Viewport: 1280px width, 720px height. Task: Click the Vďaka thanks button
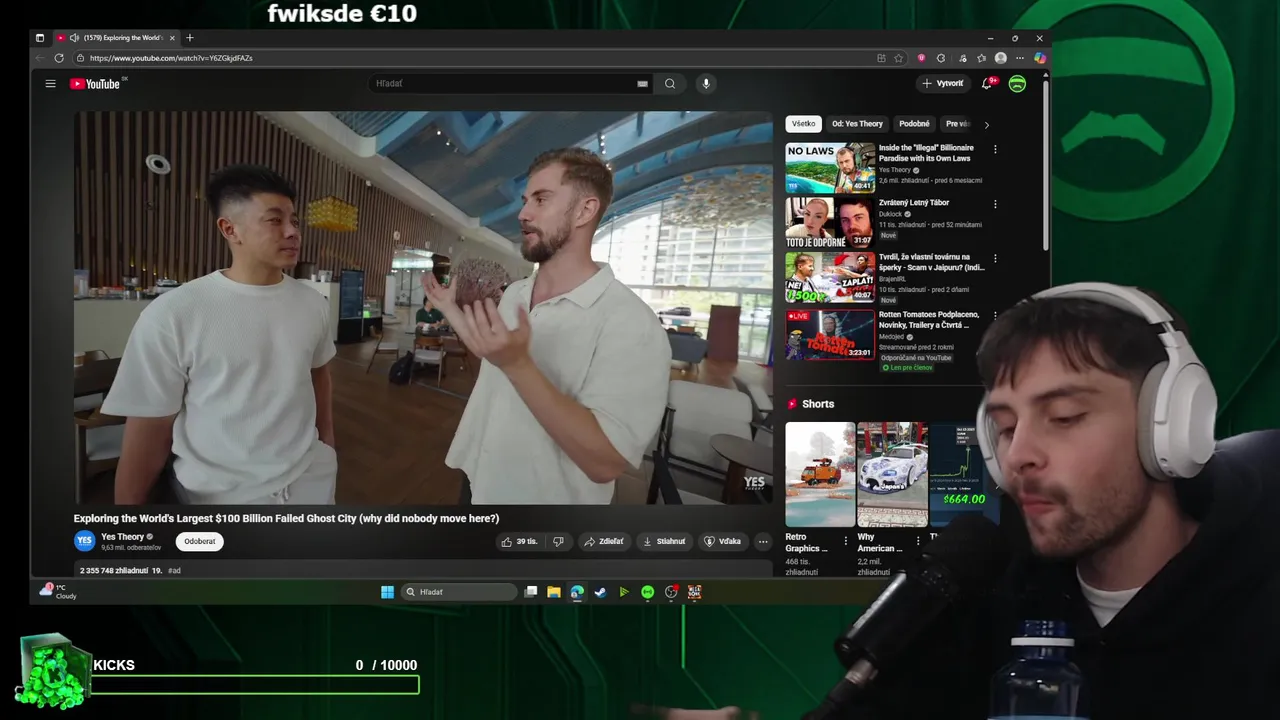(x=723, y=541)
